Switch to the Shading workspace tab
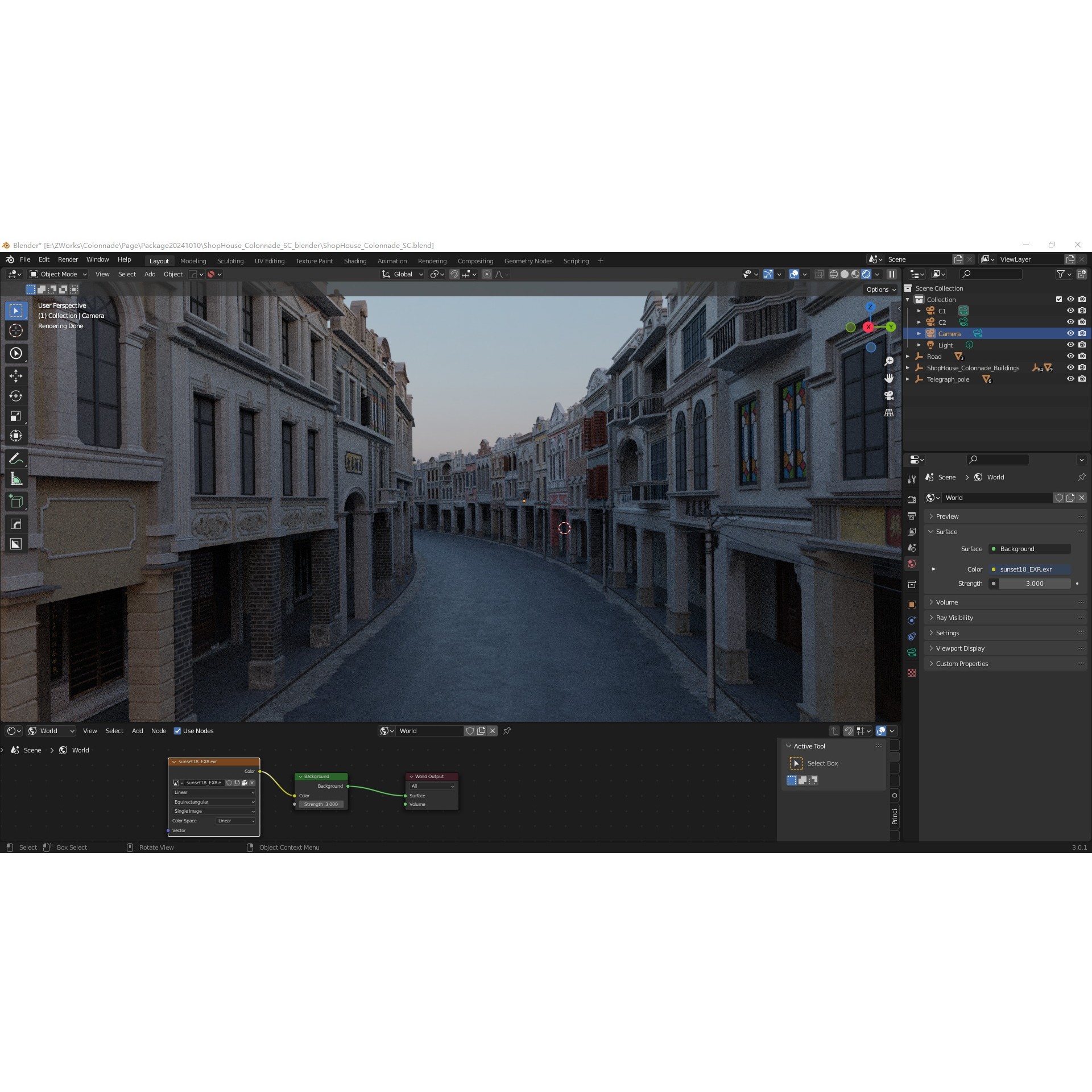The width and height of the screenshot is (1092, 1092). [355, 260]
